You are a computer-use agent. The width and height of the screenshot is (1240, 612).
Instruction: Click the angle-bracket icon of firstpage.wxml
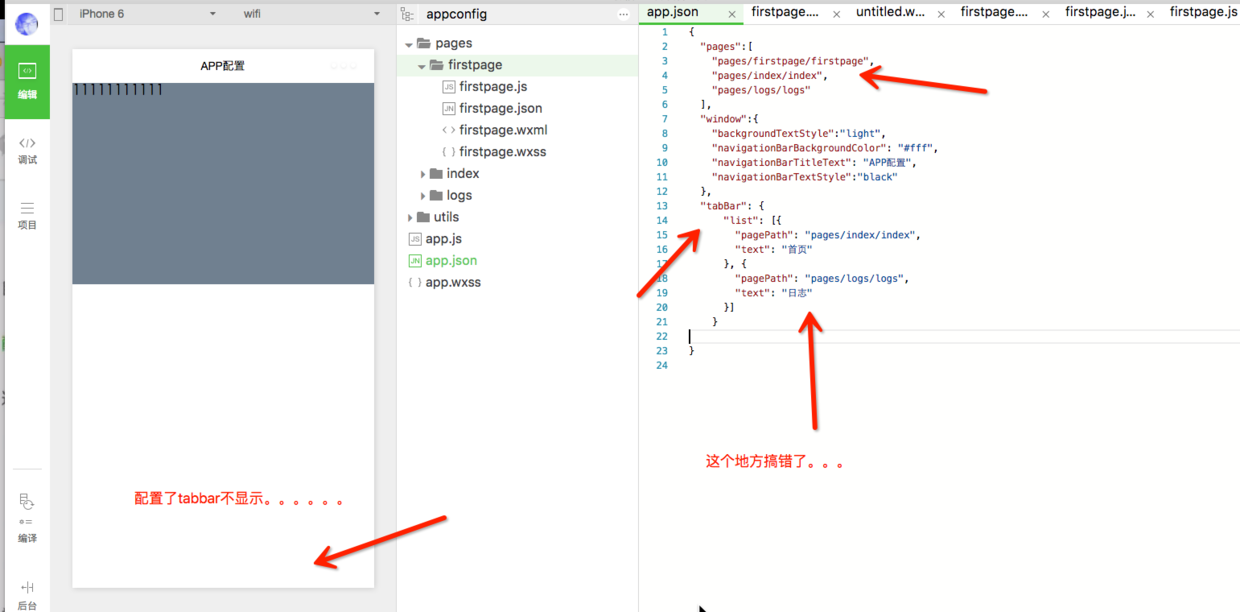449,130
